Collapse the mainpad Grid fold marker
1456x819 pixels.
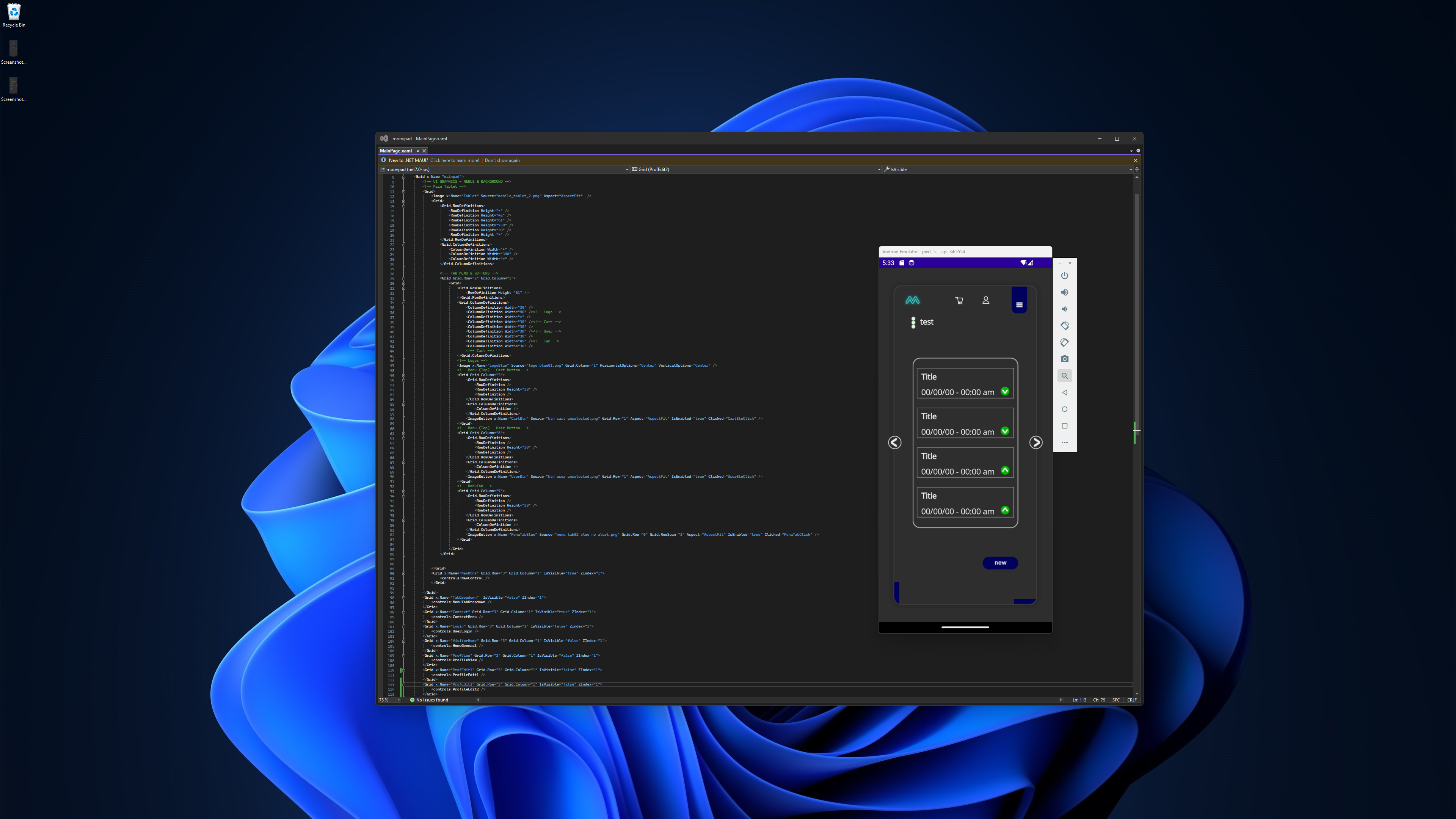403,177
